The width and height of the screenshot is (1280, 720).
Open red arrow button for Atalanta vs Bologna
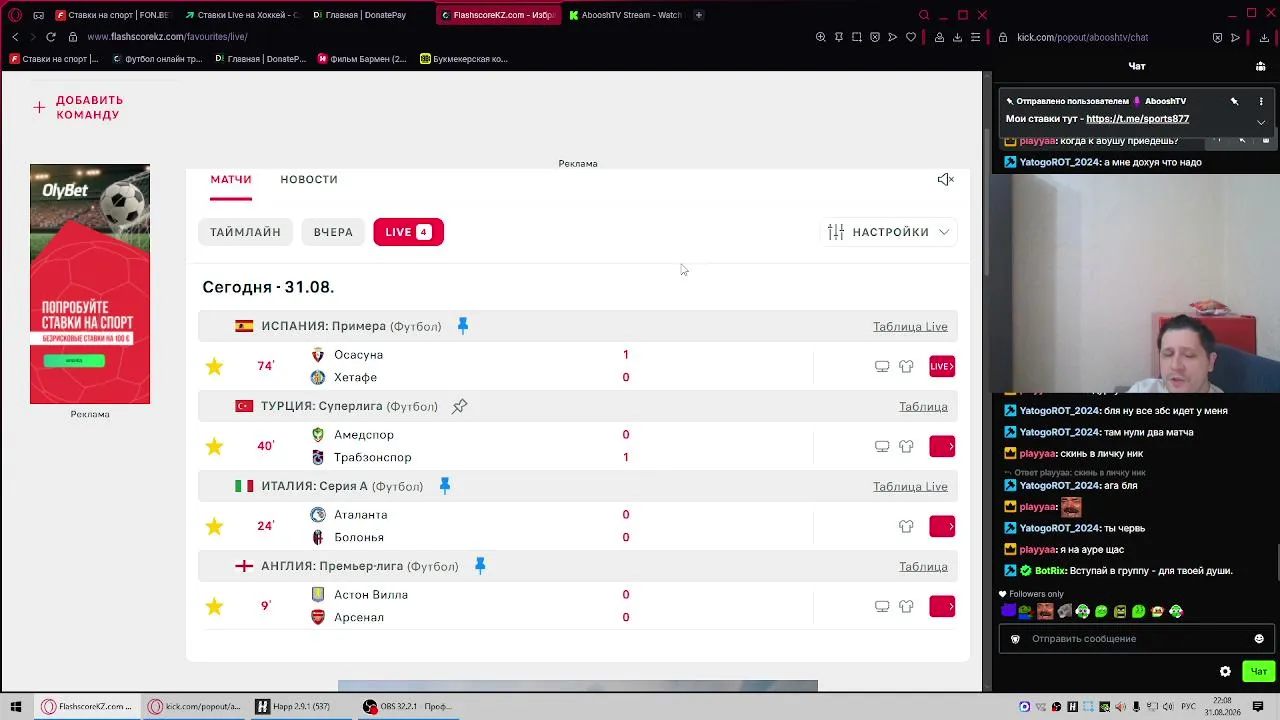point(942,526)
